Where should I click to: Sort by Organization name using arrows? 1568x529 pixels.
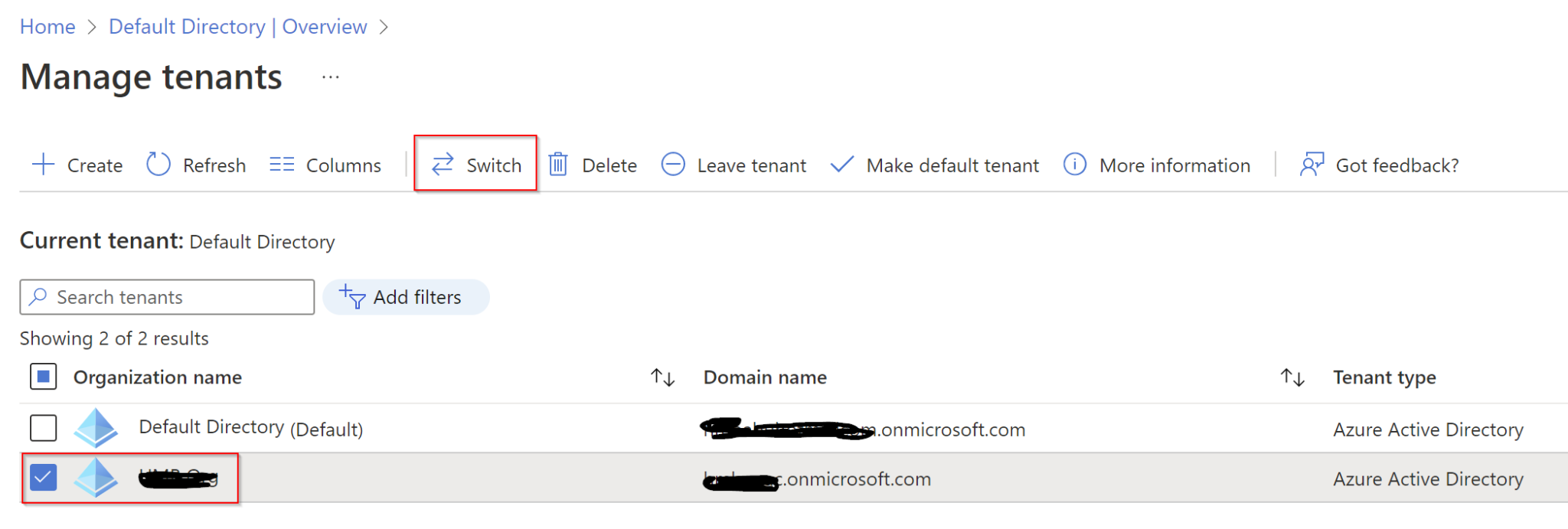pos(661,377)
